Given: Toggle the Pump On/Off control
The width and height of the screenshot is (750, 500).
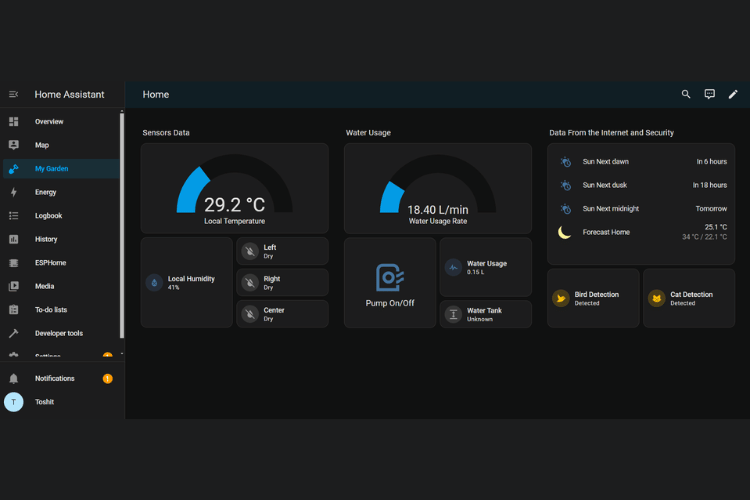Looking at the screenshot, I should (x=390, y=283).
